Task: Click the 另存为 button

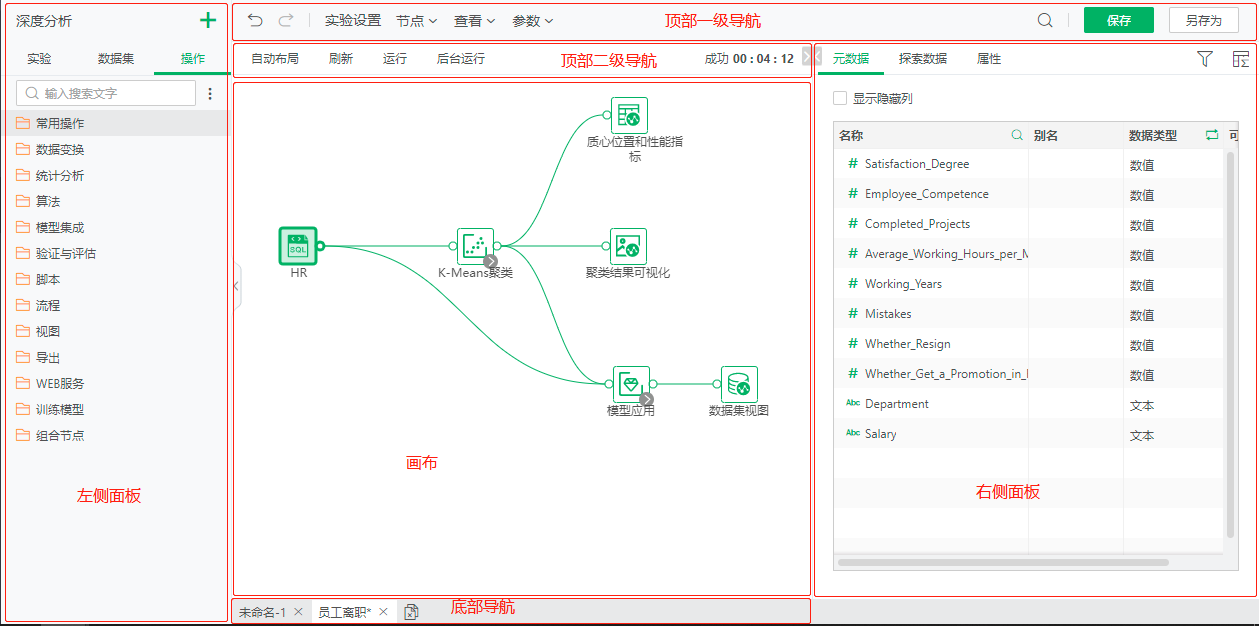Action: coord(1204,20)
